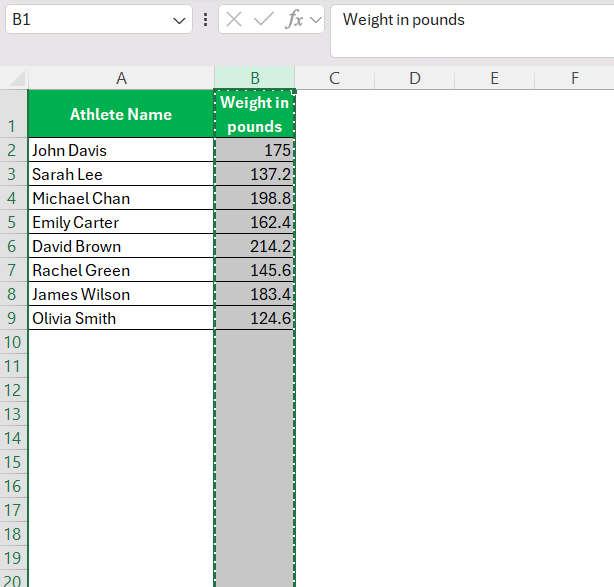Click the cell with value 124.6
614x587 pixels.
(x=255, y=318)
